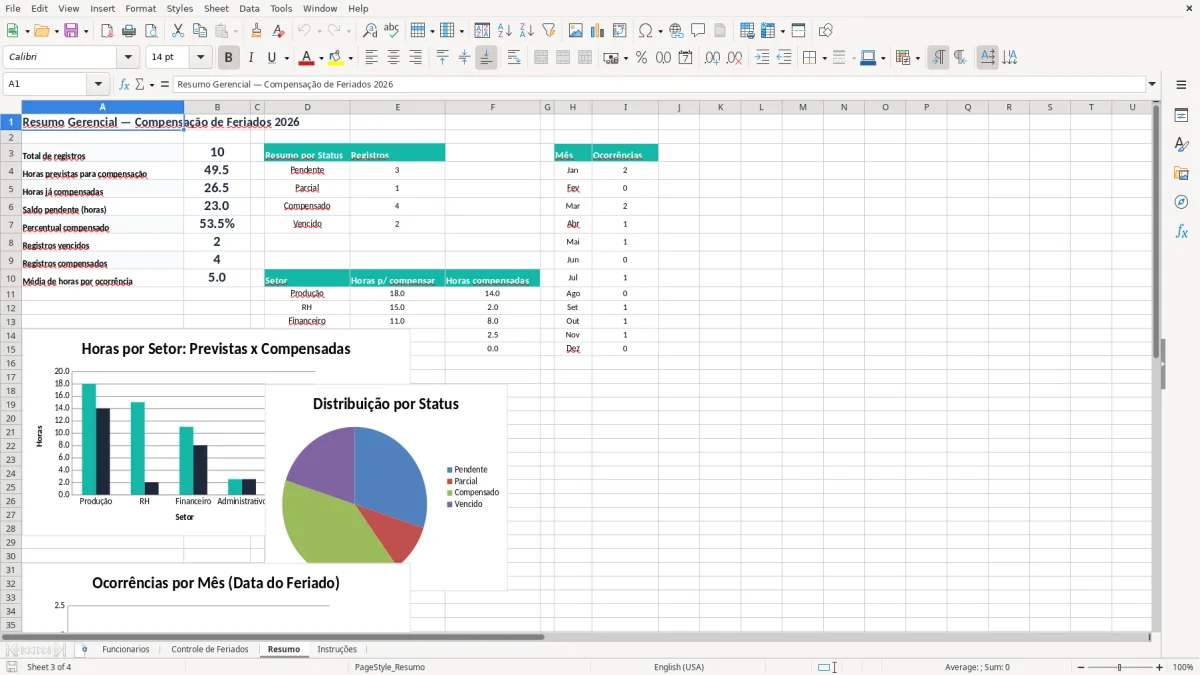Open font name dropdown list
1200x675 pixels.
tap(127, 58)
